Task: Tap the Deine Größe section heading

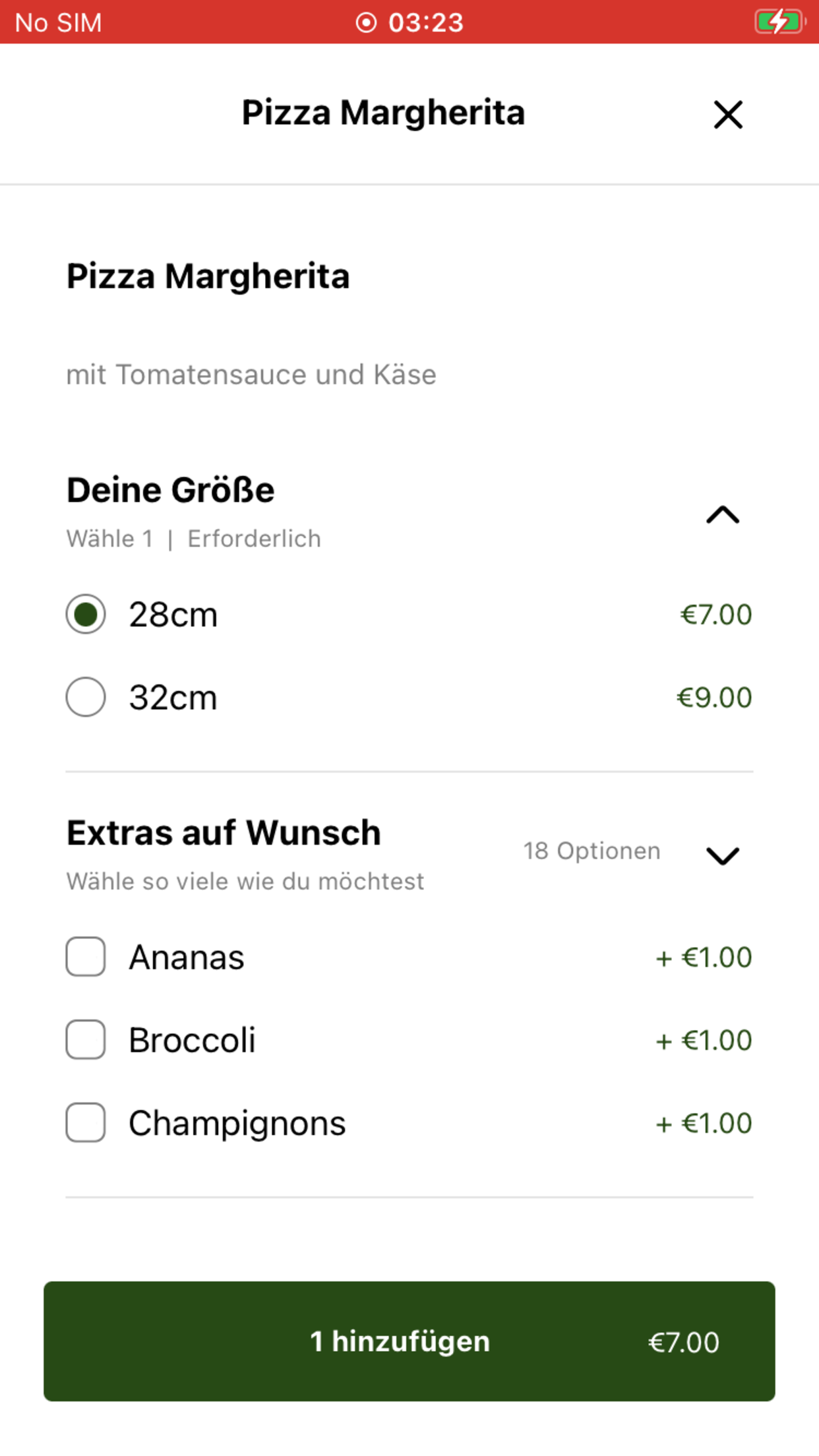Action: pyautogui.click(x=171, y=490)
